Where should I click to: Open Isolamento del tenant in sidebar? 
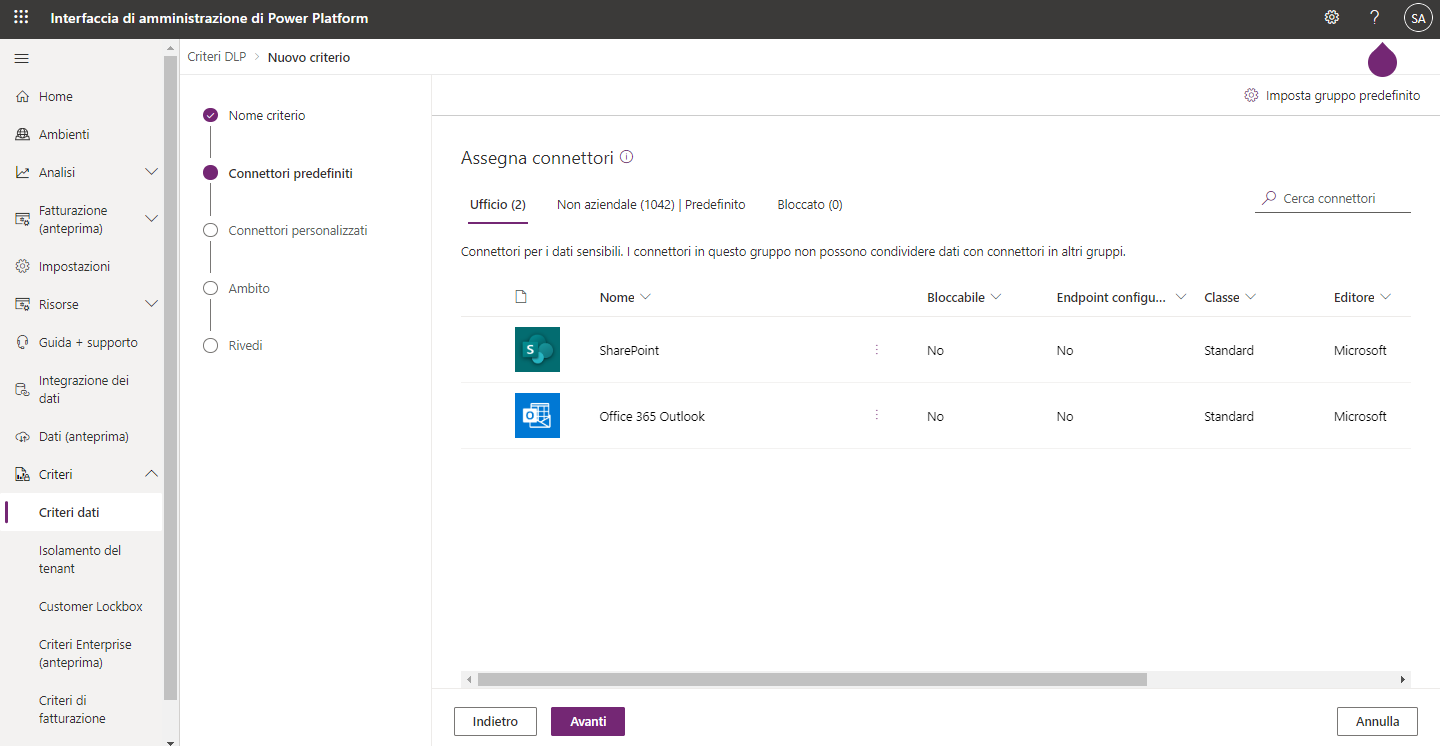coord(82,559)
